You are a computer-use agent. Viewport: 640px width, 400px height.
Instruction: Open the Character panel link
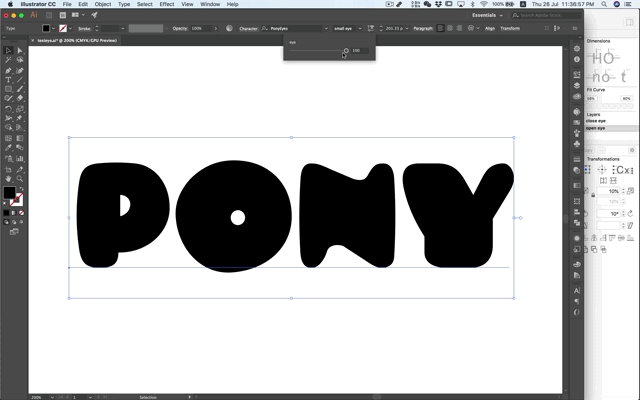pos(248,29)
